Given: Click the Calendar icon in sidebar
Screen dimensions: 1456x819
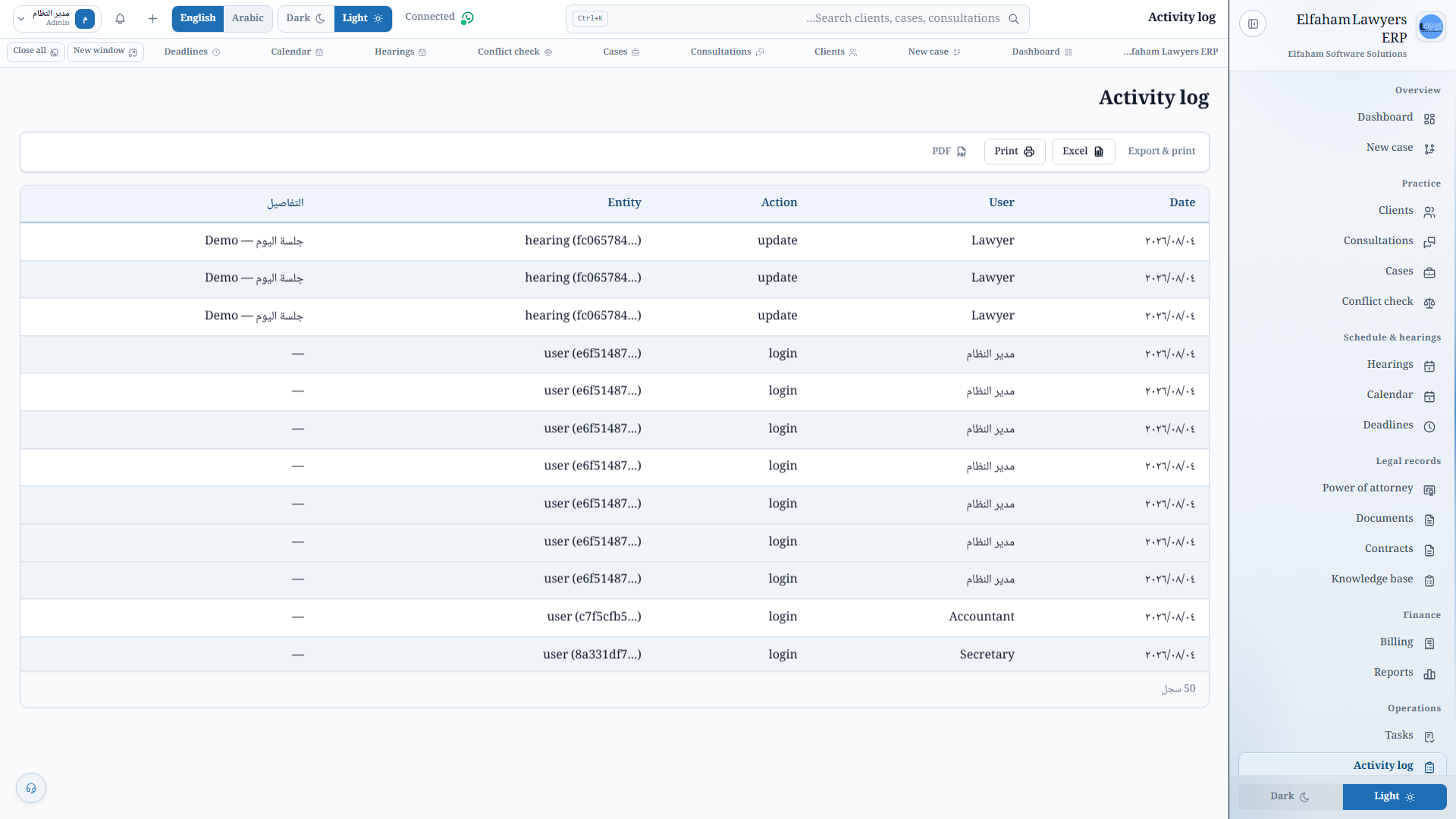Looking at the screenshot, I should click(x=1429, y=397).
